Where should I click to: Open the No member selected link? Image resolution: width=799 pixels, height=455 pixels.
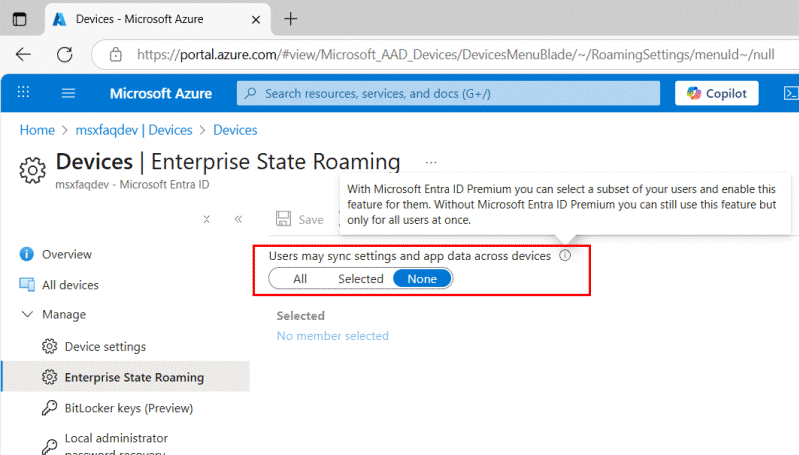(333, 336)
